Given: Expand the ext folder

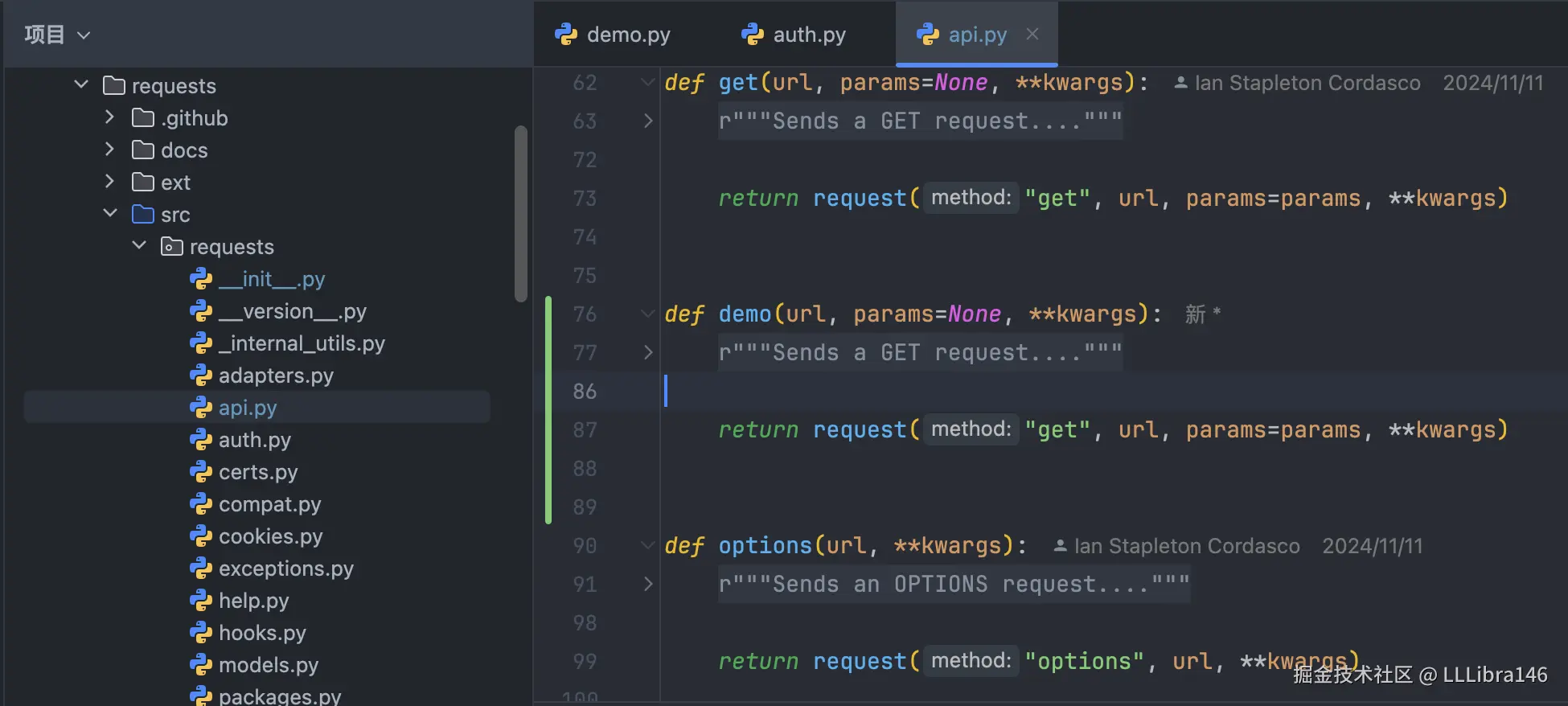Looking at the screenshot, I should click(110, 182).
